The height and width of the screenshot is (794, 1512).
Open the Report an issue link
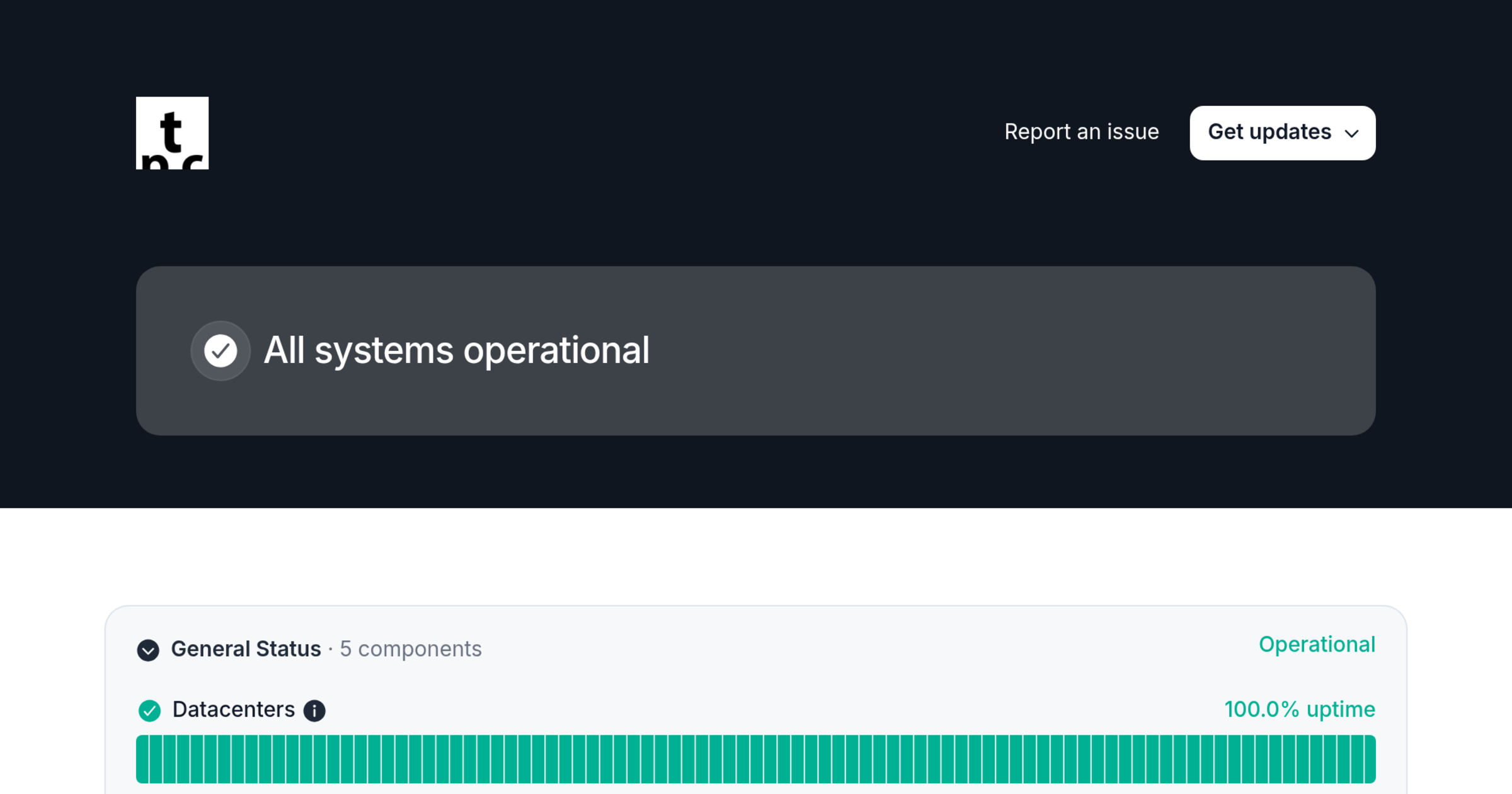click(1081, 132)
